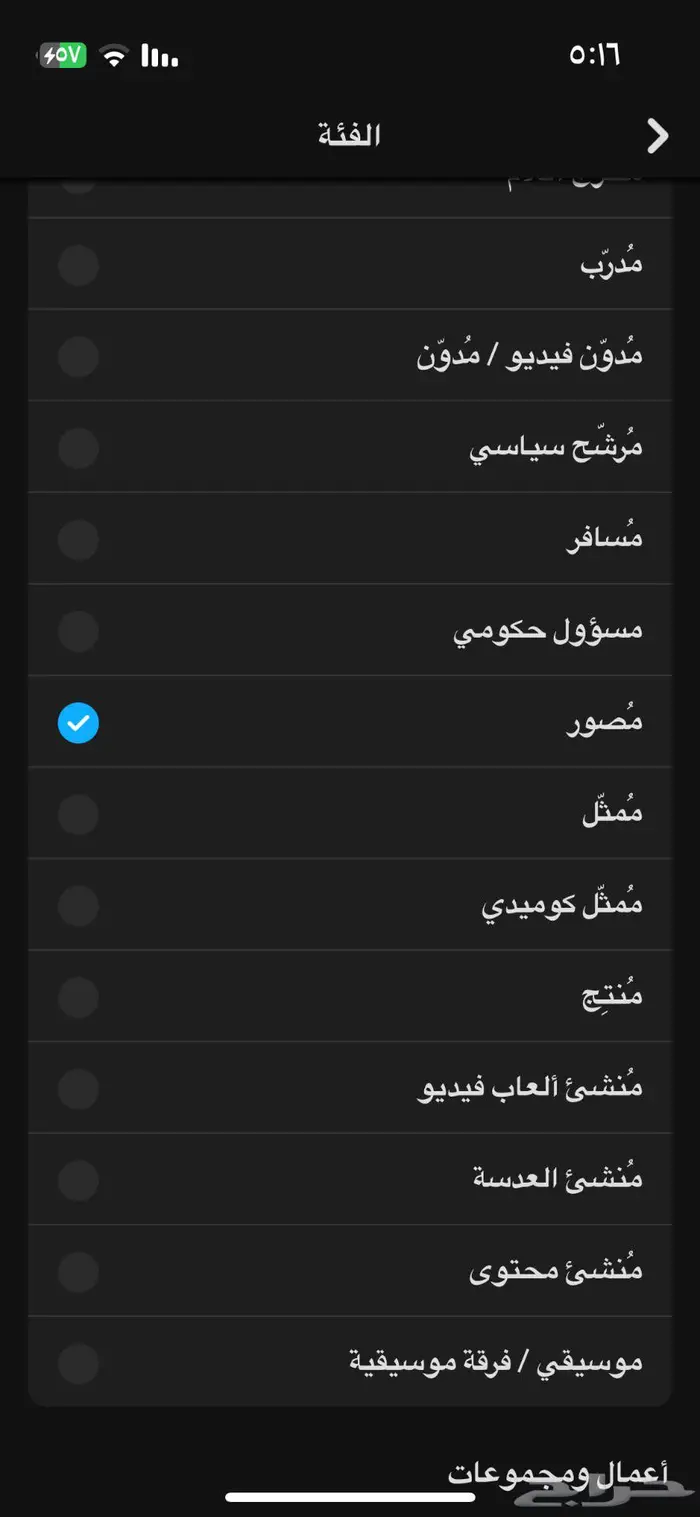
Task: Select مُنشئ ألعاب فيديو category
Action: point(350,1087)
